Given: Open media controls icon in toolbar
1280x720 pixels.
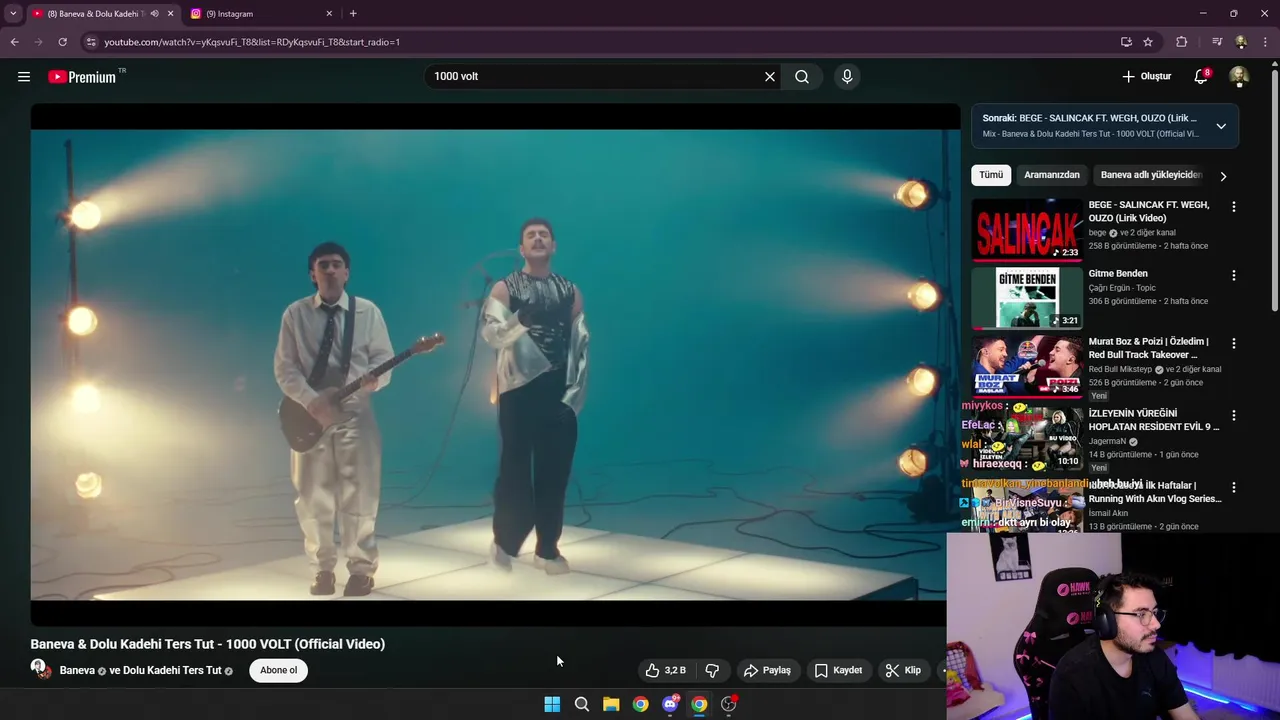Looking at the screenshot, I should (x=1217, y=42).
